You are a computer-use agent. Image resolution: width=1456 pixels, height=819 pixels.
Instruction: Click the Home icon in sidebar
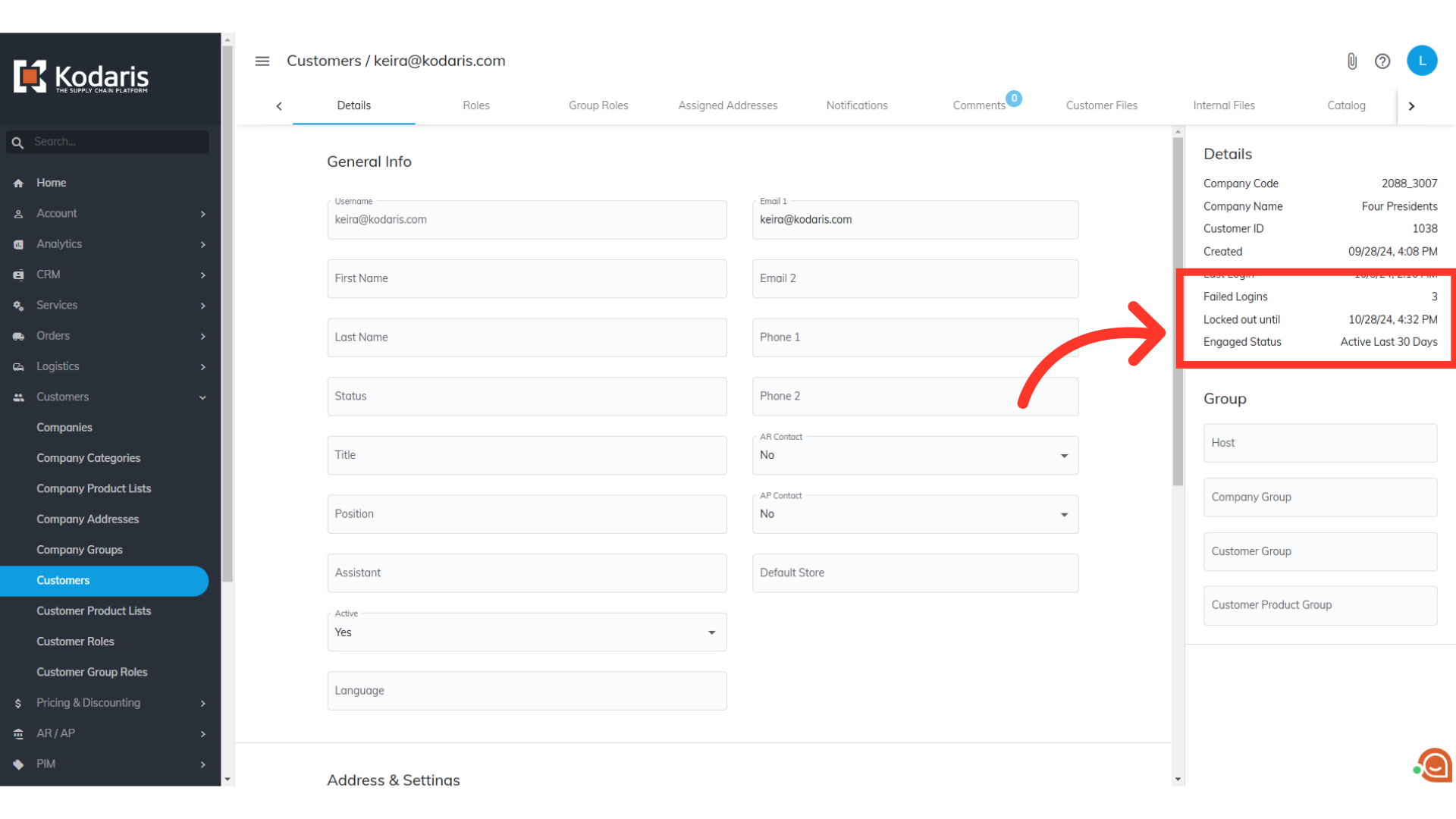coord(18,184)
